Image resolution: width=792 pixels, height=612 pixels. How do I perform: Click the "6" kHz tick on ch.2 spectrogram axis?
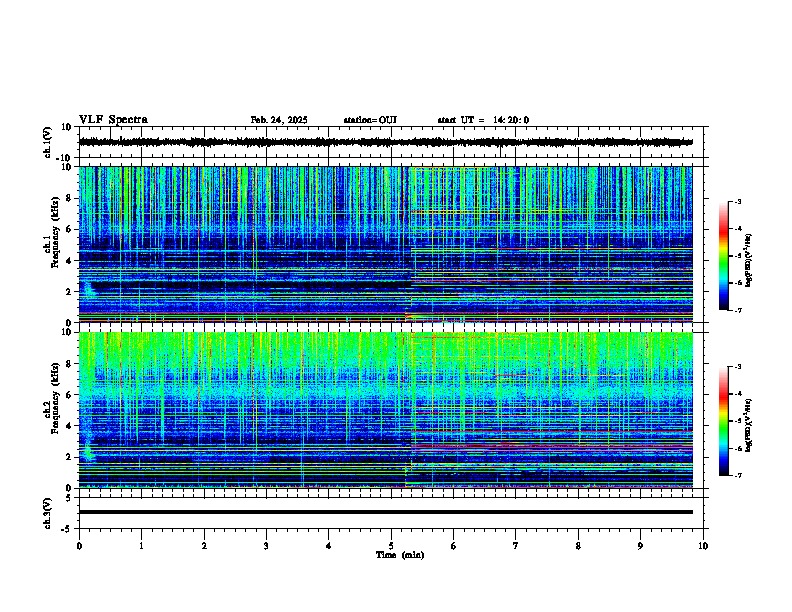click(70, 395)
